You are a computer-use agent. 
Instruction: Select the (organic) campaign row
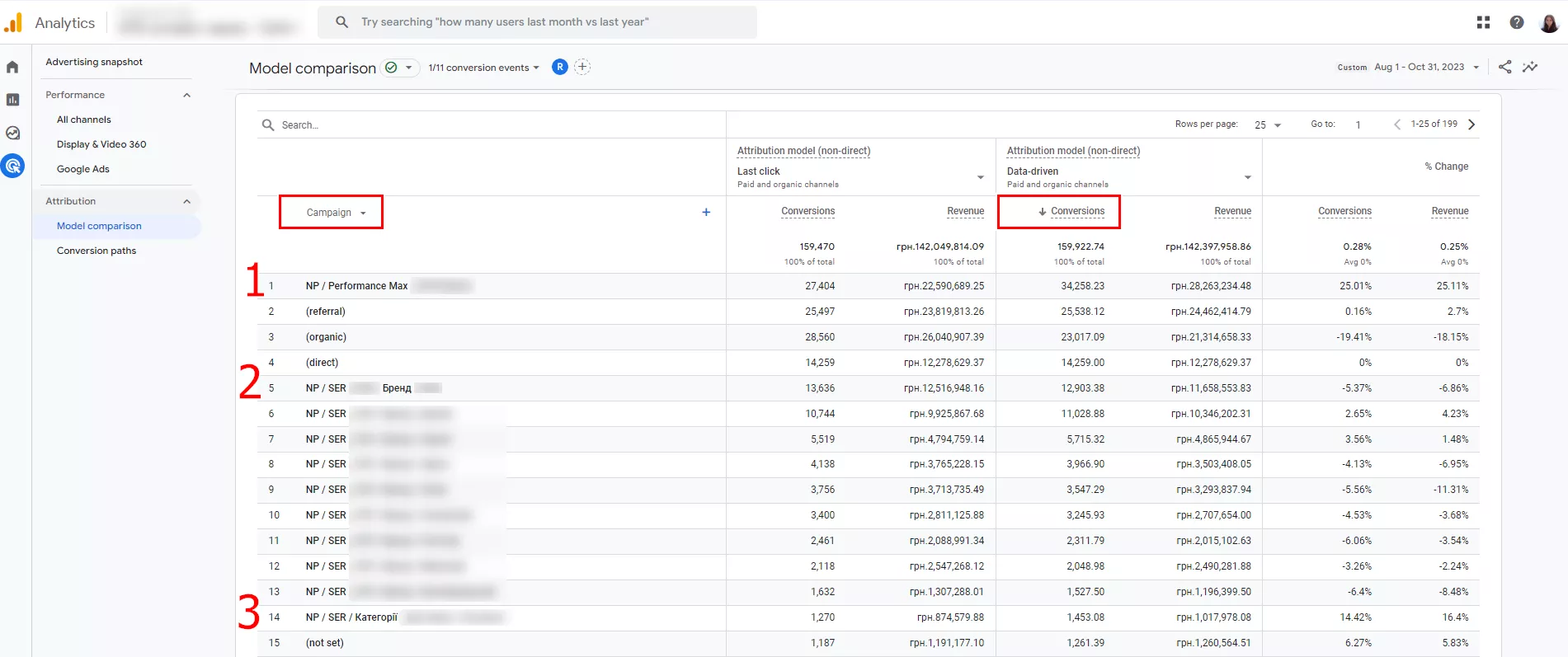click(868, 337)
